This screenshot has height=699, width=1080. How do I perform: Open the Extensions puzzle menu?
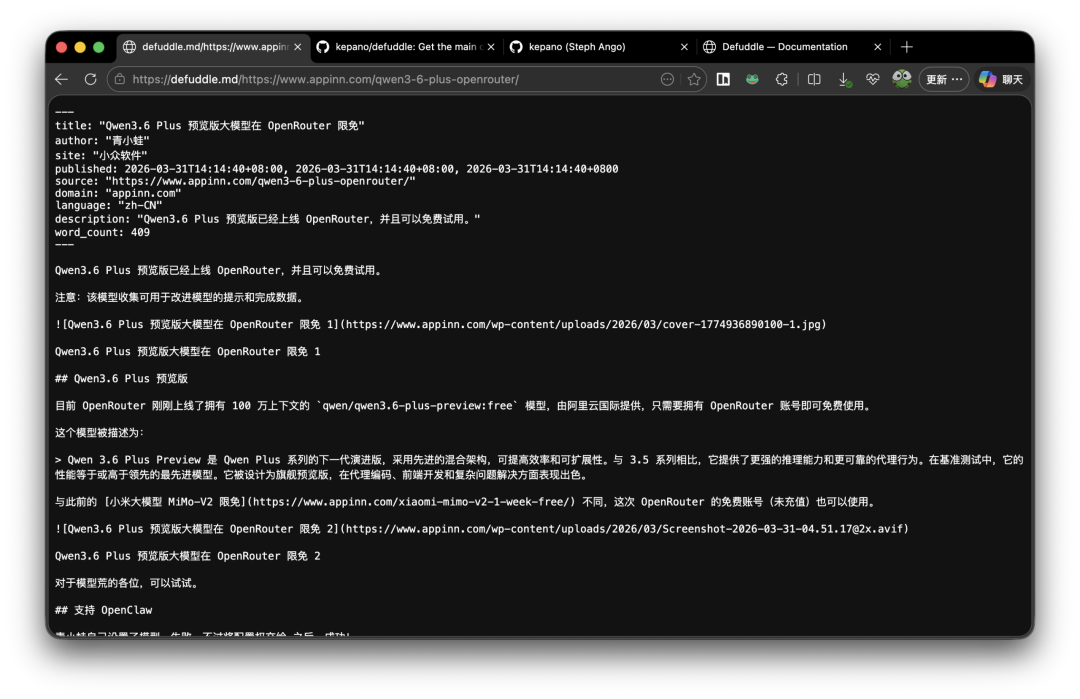pos(781,79)
